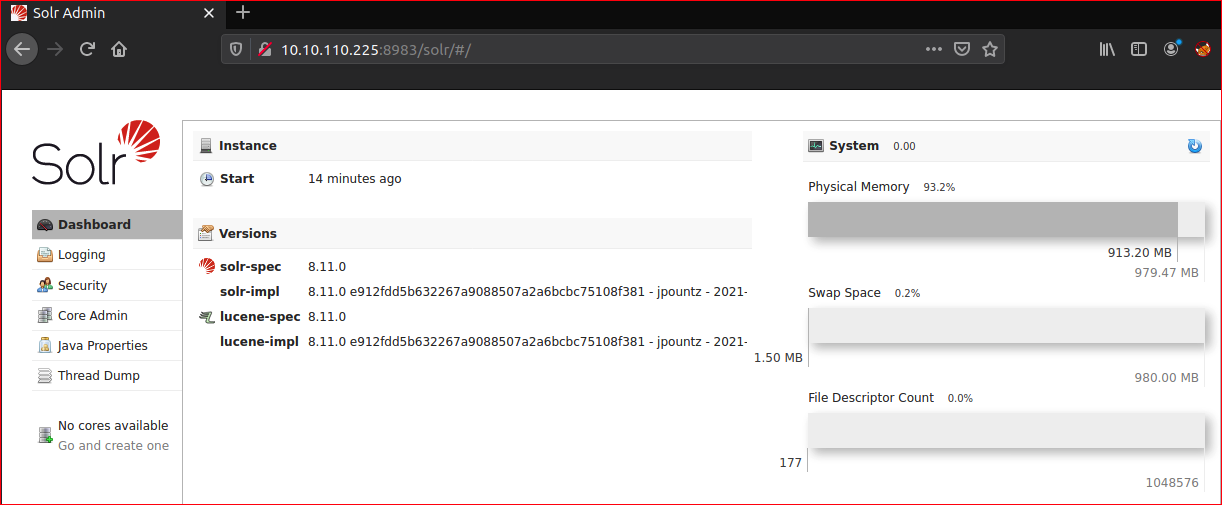Screen dimensions: 1222x505
Task: Toggle the browser sidebar view
Action: (x=1138, y=49)
